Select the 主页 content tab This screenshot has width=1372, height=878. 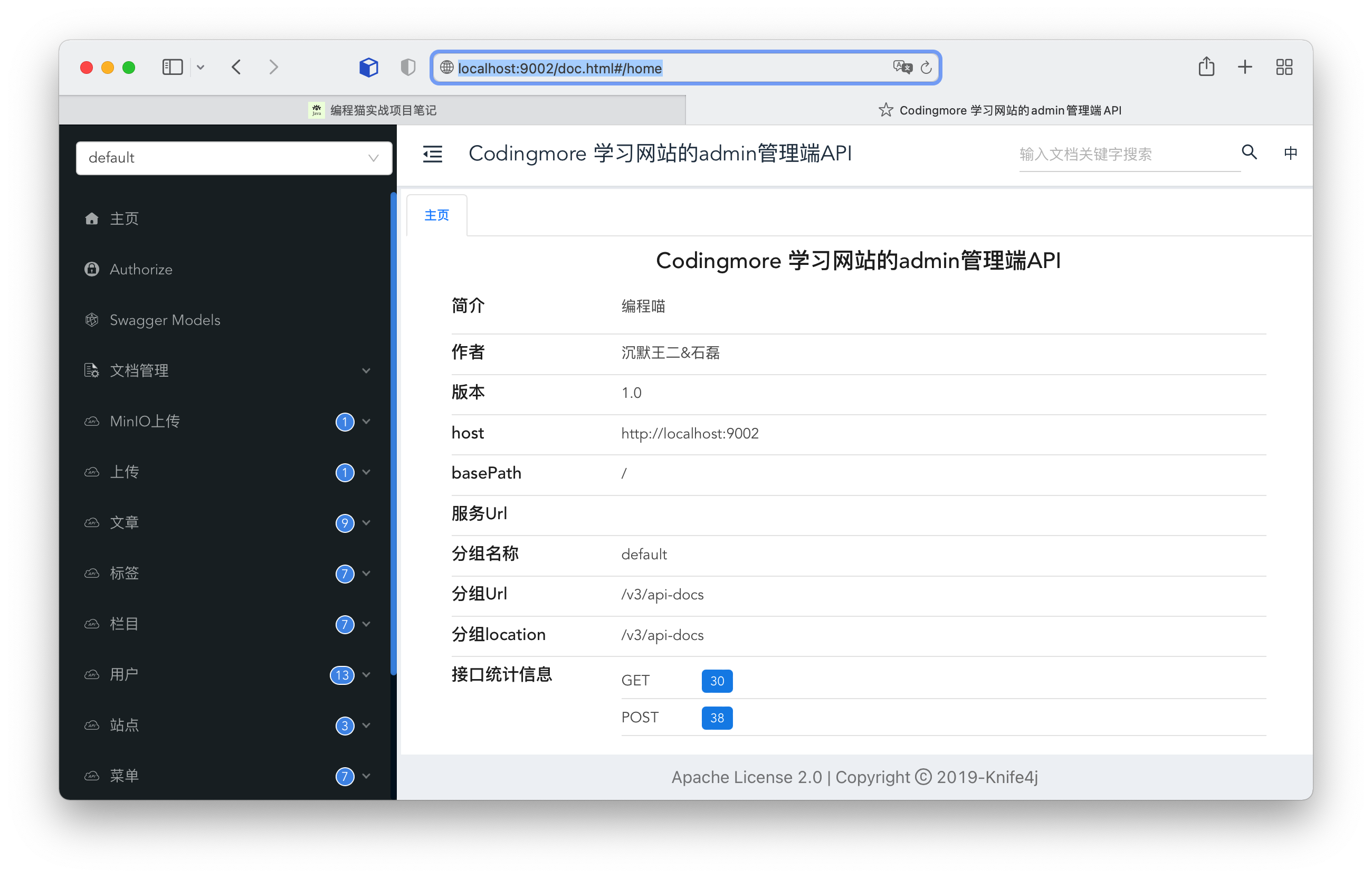coord(436,215)
